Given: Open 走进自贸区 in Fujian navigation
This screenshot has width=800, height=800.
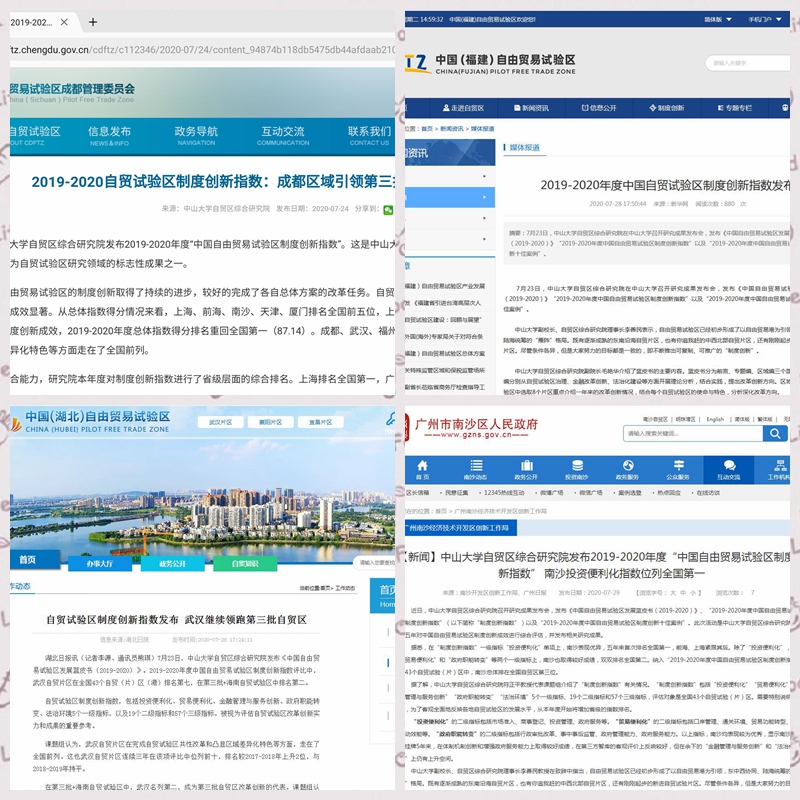Looking at the screenshot, I should [x=463, y=108].
